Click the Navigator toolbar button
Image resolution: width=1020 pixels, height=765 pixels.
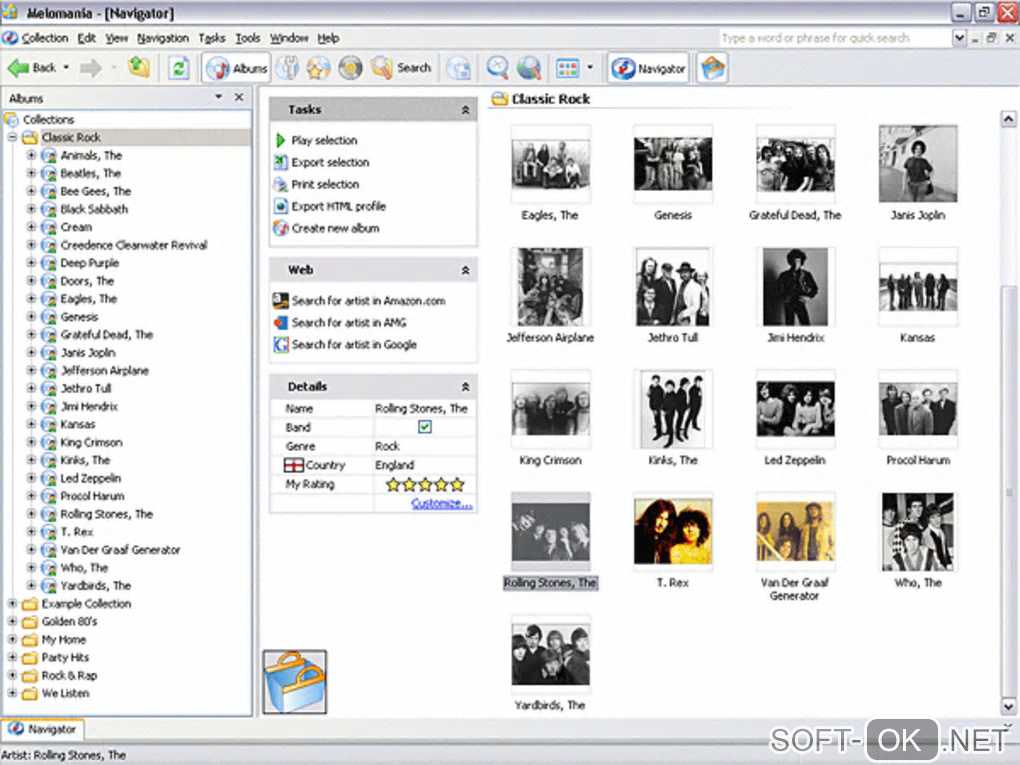point(649,68)
